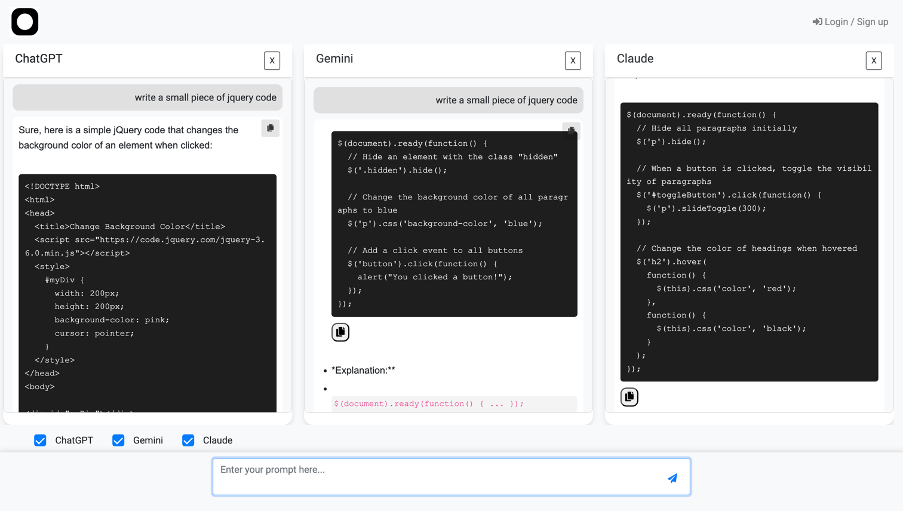Select the ChatGPT panel title

coord(39,59)
